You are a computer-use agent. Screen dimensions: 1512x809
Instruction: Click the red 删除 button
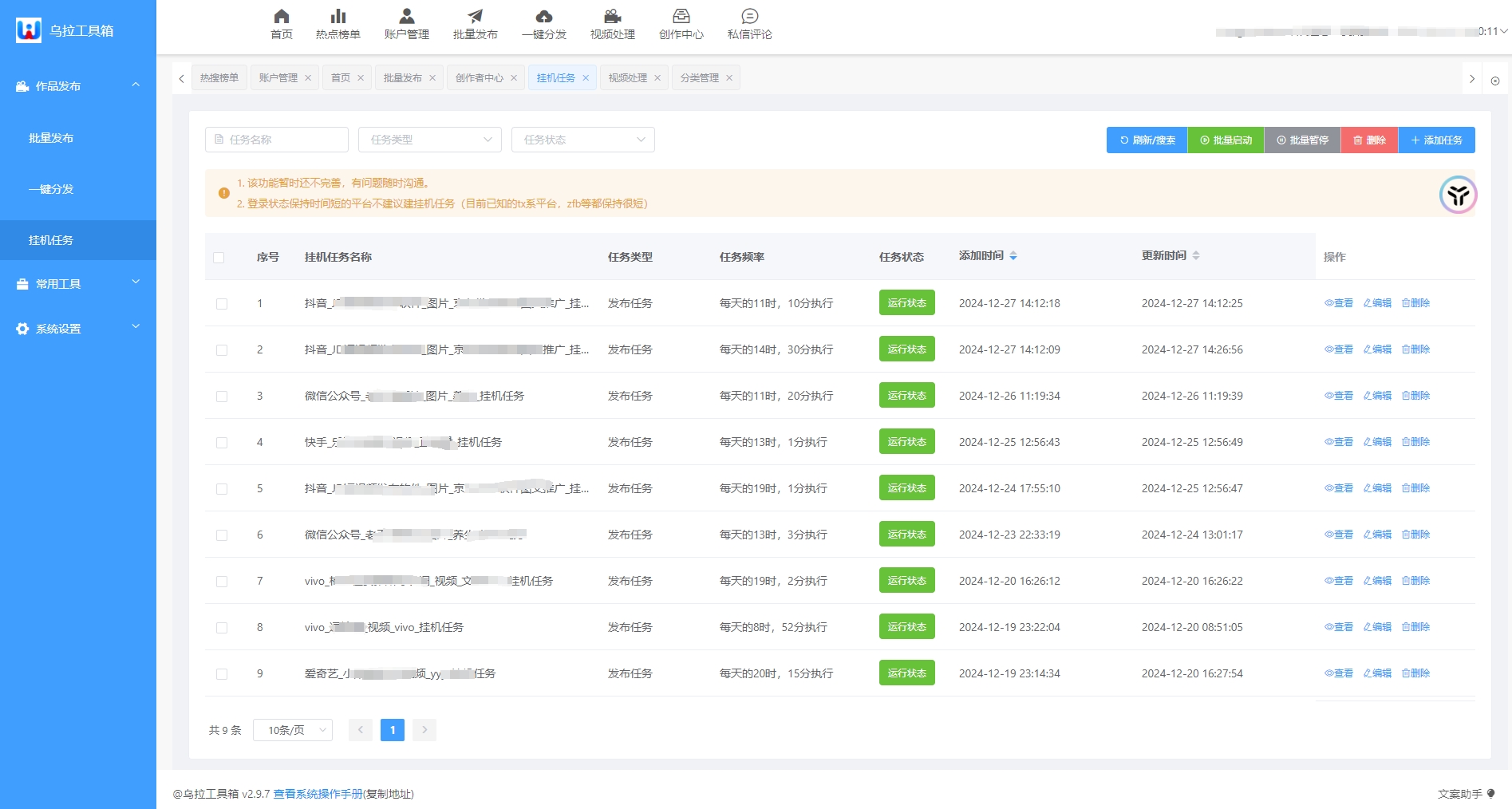pyautogui.click(x=1370, y=140)
